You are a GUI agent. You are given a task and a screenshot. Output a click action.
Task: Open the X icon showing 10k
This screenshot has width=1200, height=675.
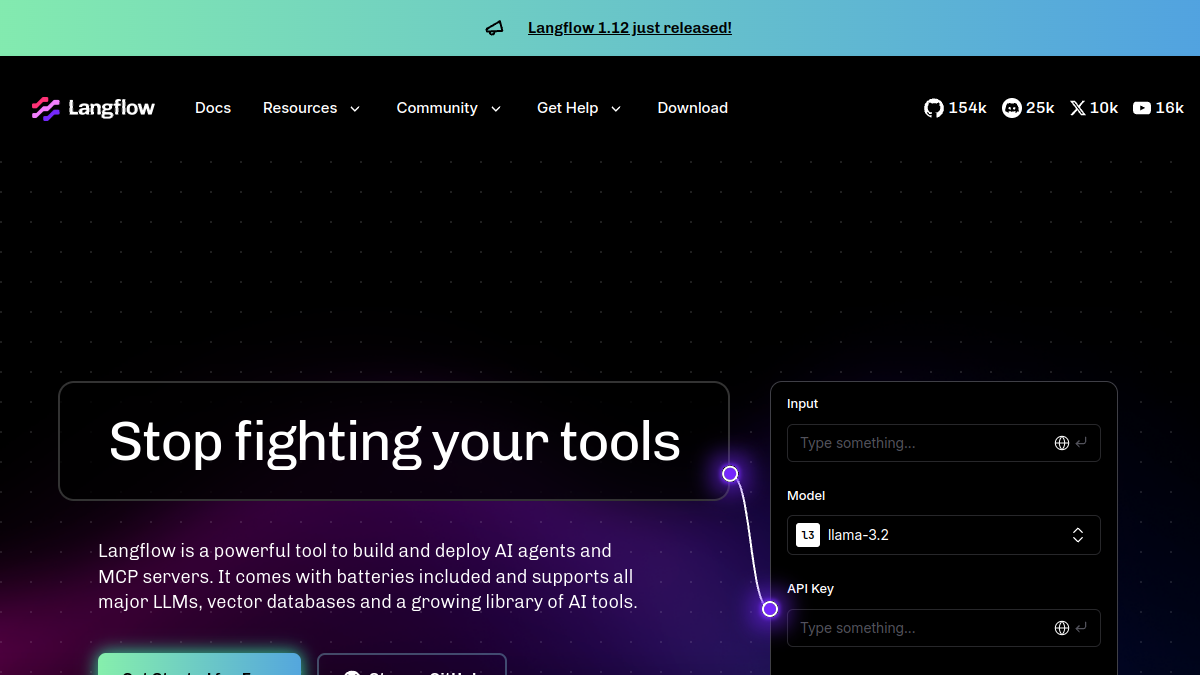click(x=1077, y=108)
